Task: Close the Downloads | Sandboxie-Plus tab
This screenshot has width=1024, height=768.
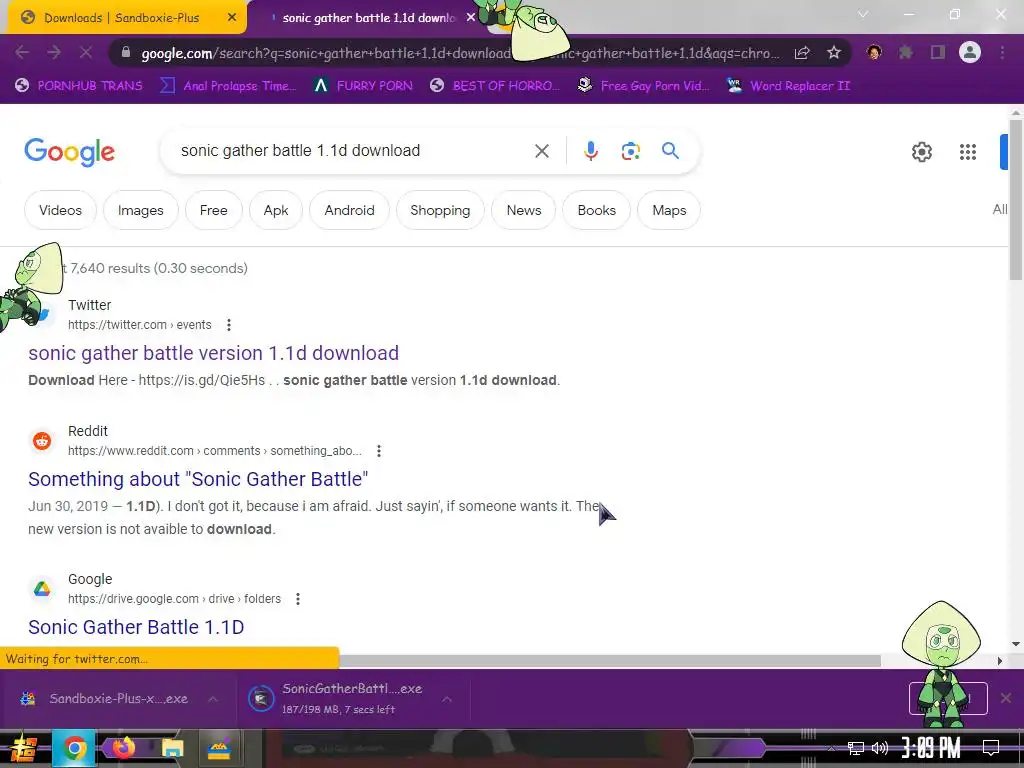Action: tap(232, 18)
